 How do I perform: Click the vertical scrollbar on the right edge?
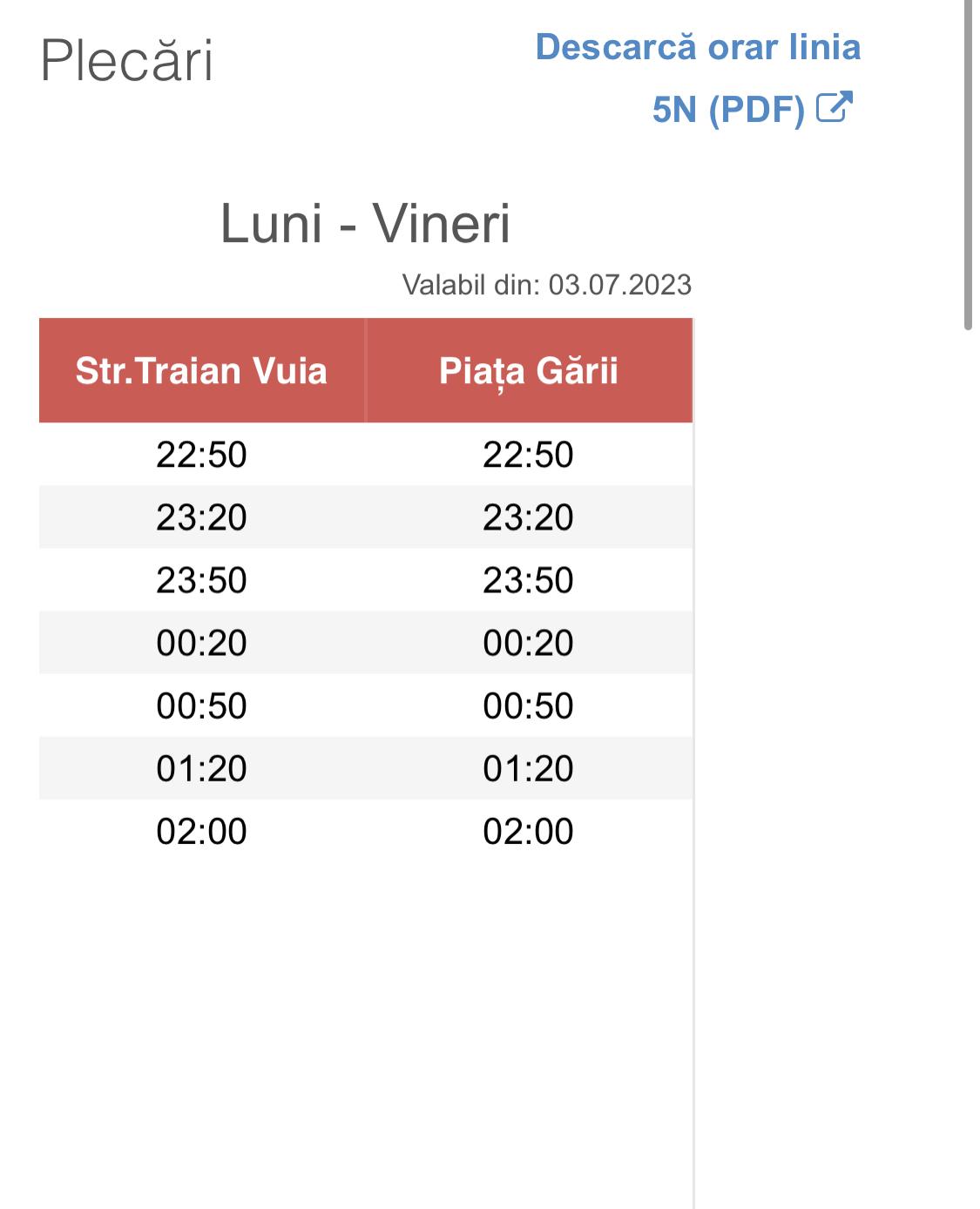coord(968,165)
